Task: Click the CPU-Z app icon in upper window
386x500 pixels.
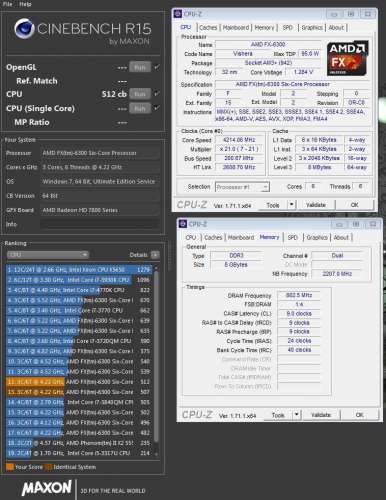Action: [178, 14]
